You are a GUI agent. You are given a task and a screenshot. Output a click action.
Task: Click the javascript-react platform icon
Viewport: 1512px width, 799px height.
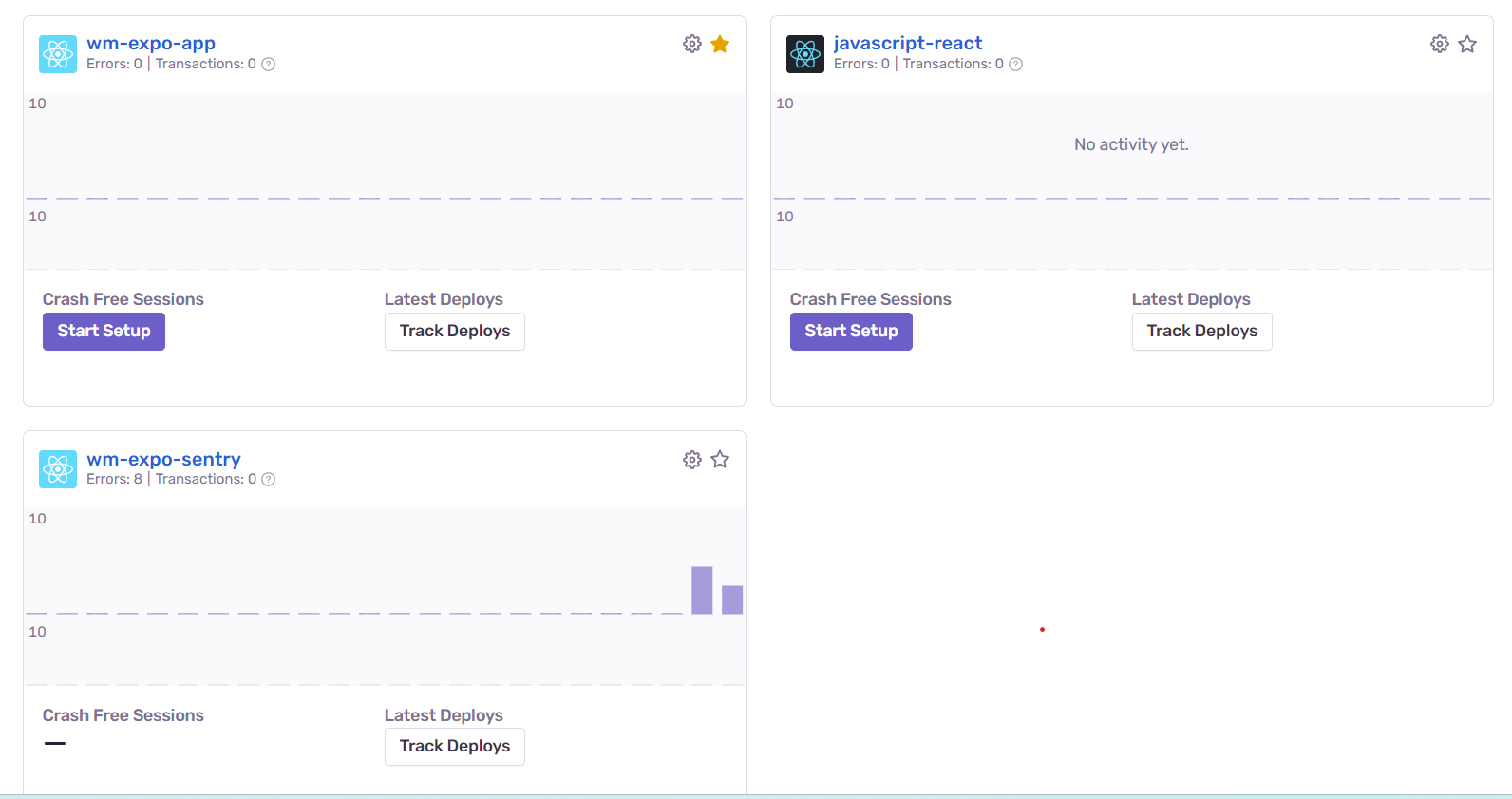(x=805, y=54)
